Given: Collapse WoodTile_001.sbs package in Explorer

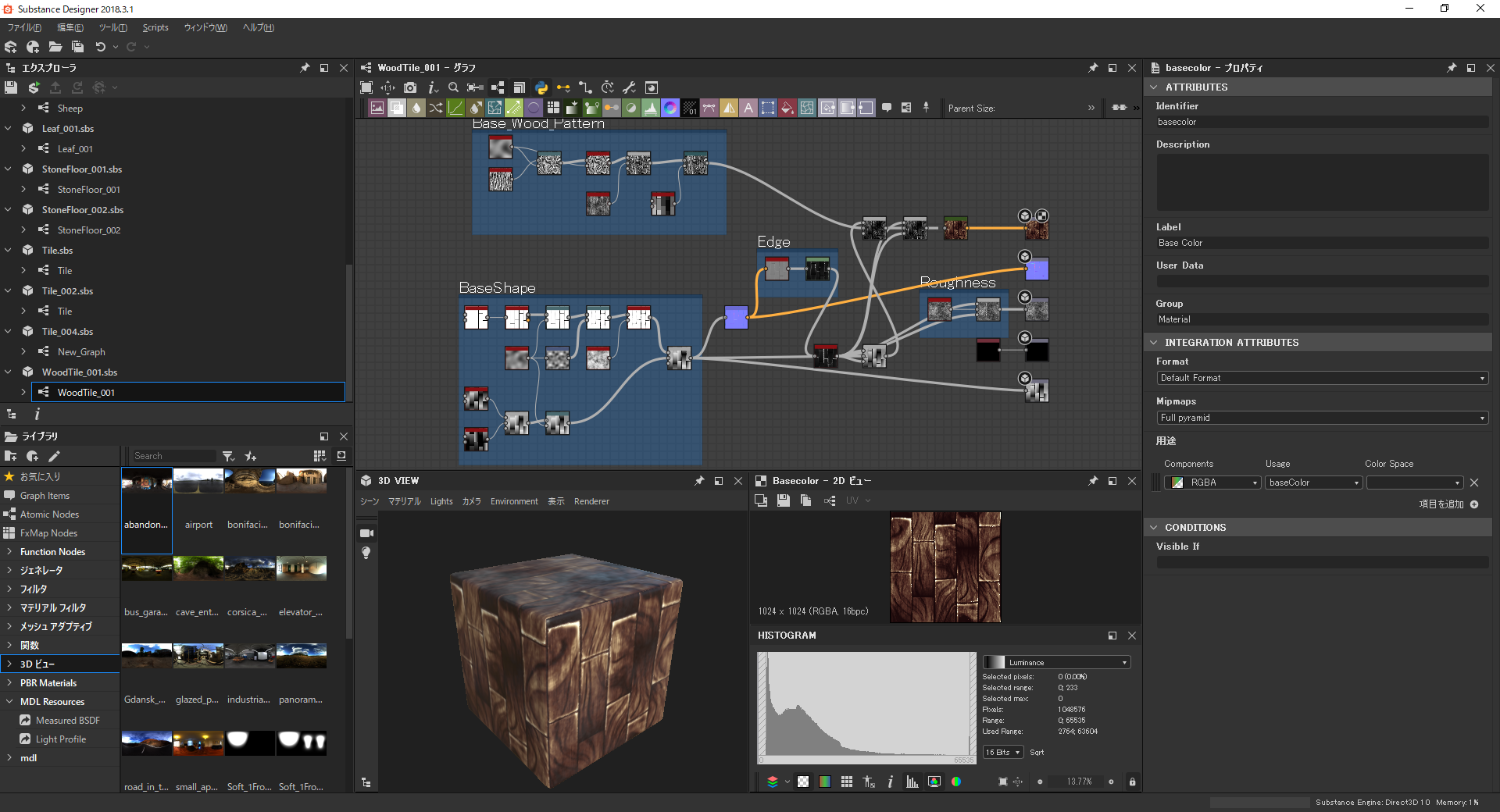Looking at the screenshot, I should (9, 372).
